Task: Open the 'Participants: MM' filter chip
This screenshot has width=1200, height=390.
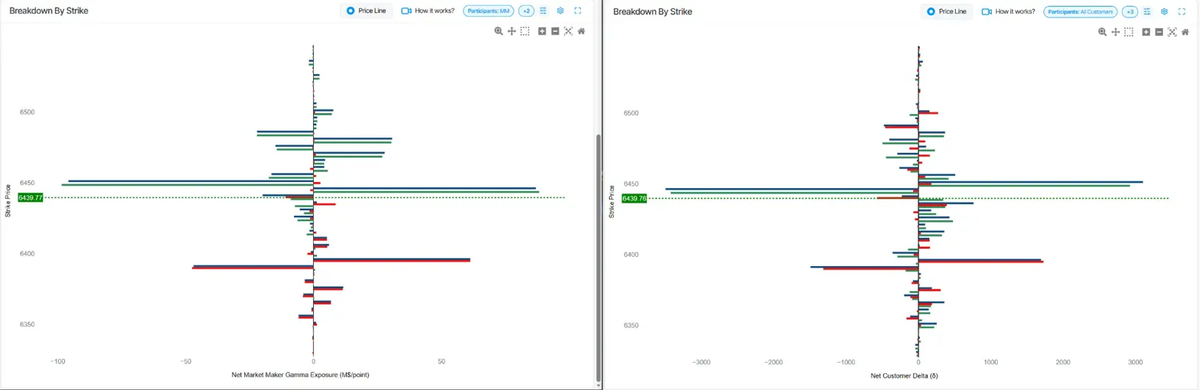Action: tap(488, 11)
